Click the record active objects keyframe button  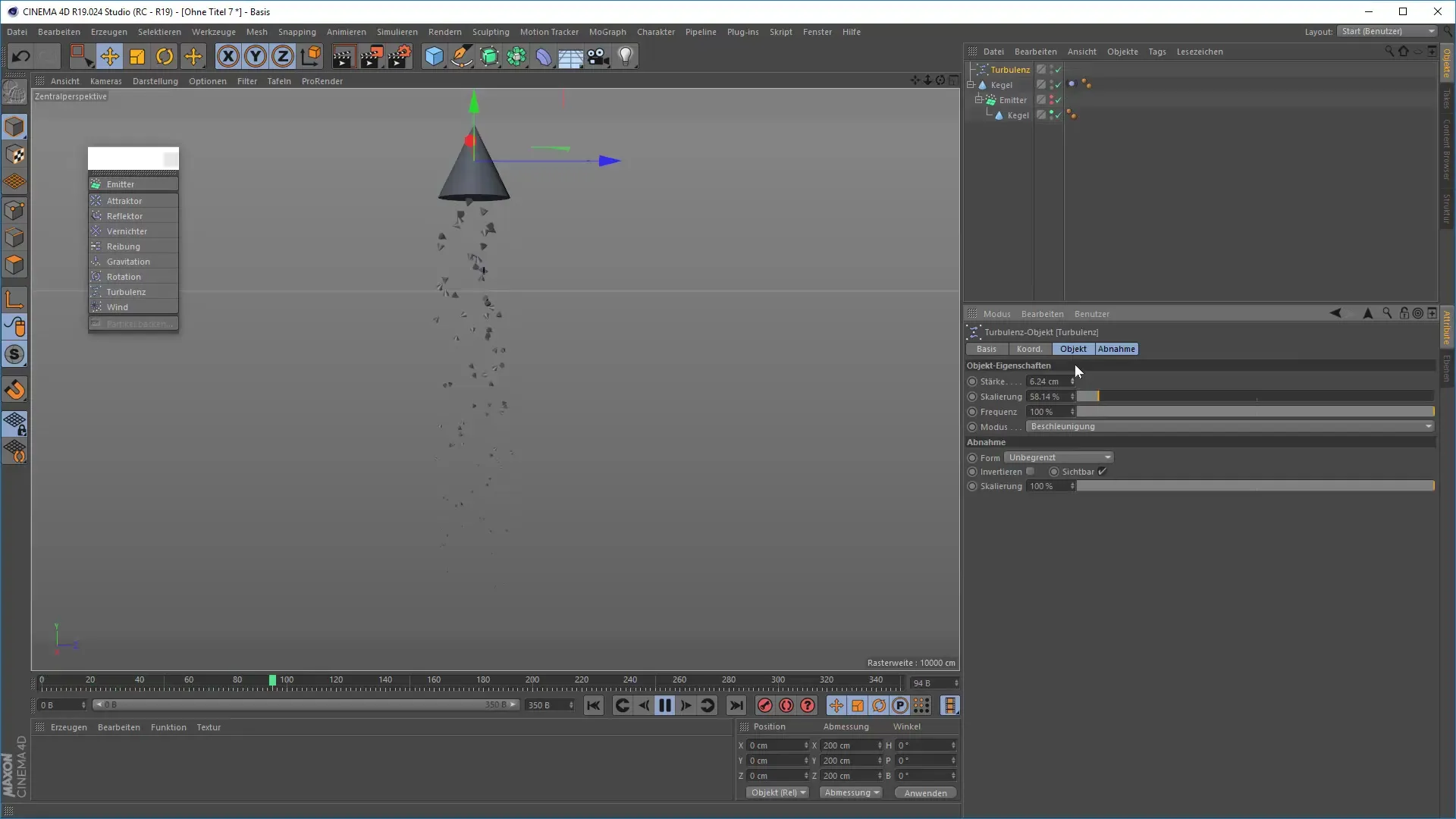764,706
